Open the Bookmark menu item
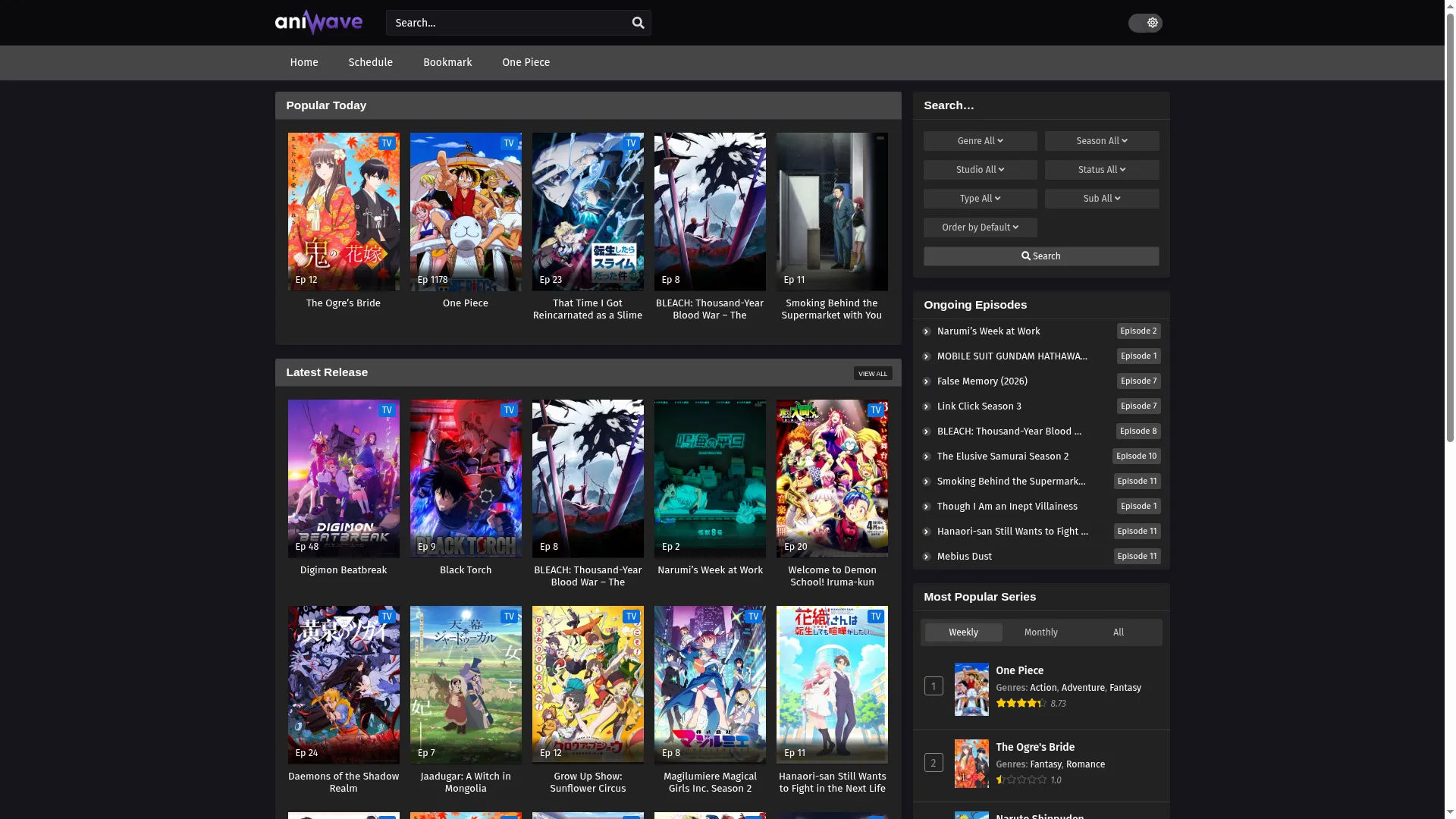Image resolution: width=1456 pixels, height=819 pixels. tap(447, 62)
